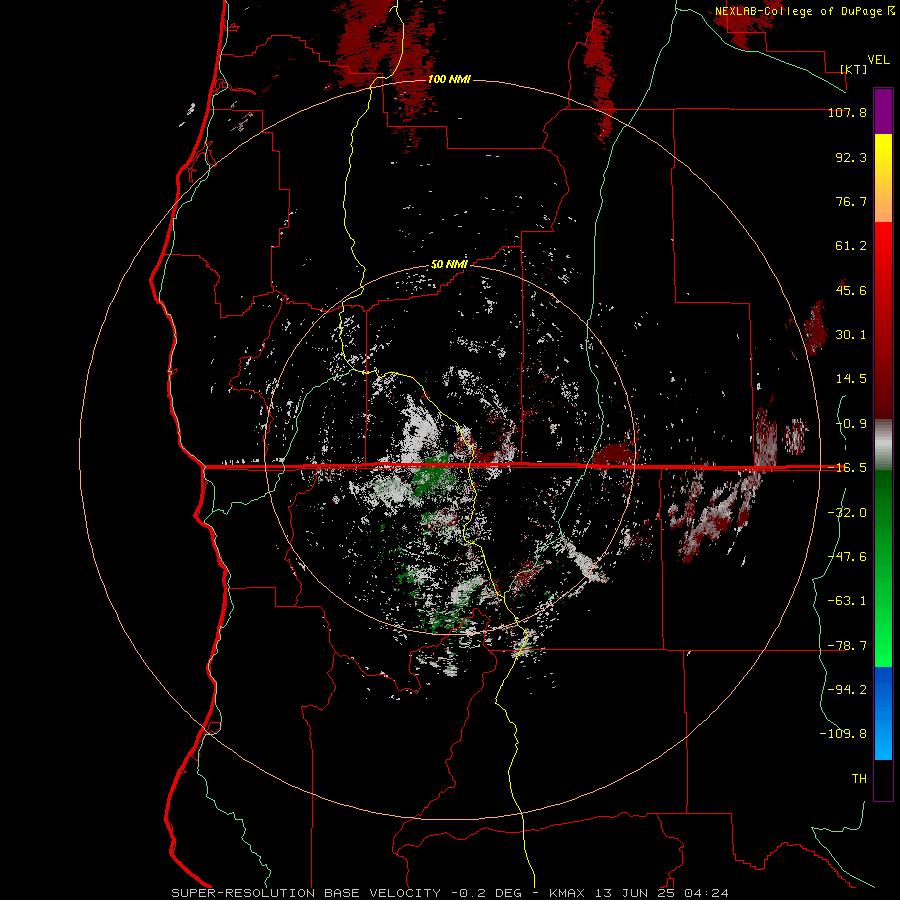The height and width of the screenshot is (900, 900).
Task: Click the 50 NMI range ring label
Action: pyautogui.click(x=449, y=265)
